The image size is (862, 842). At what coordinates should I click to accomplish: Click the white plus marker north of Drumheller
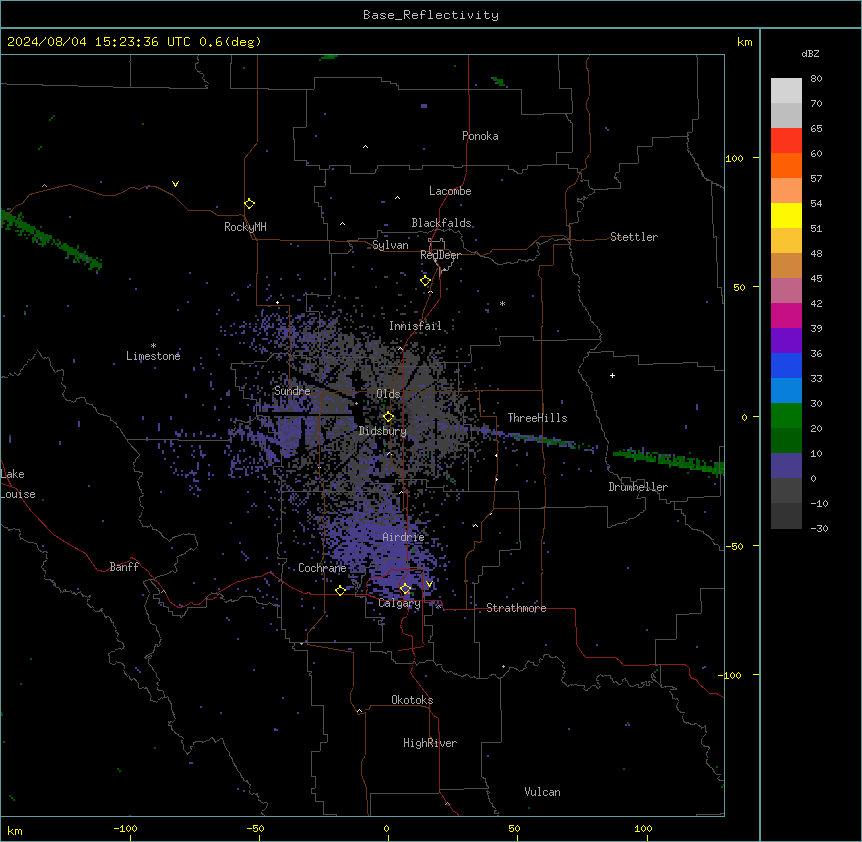tap(612, 375)
